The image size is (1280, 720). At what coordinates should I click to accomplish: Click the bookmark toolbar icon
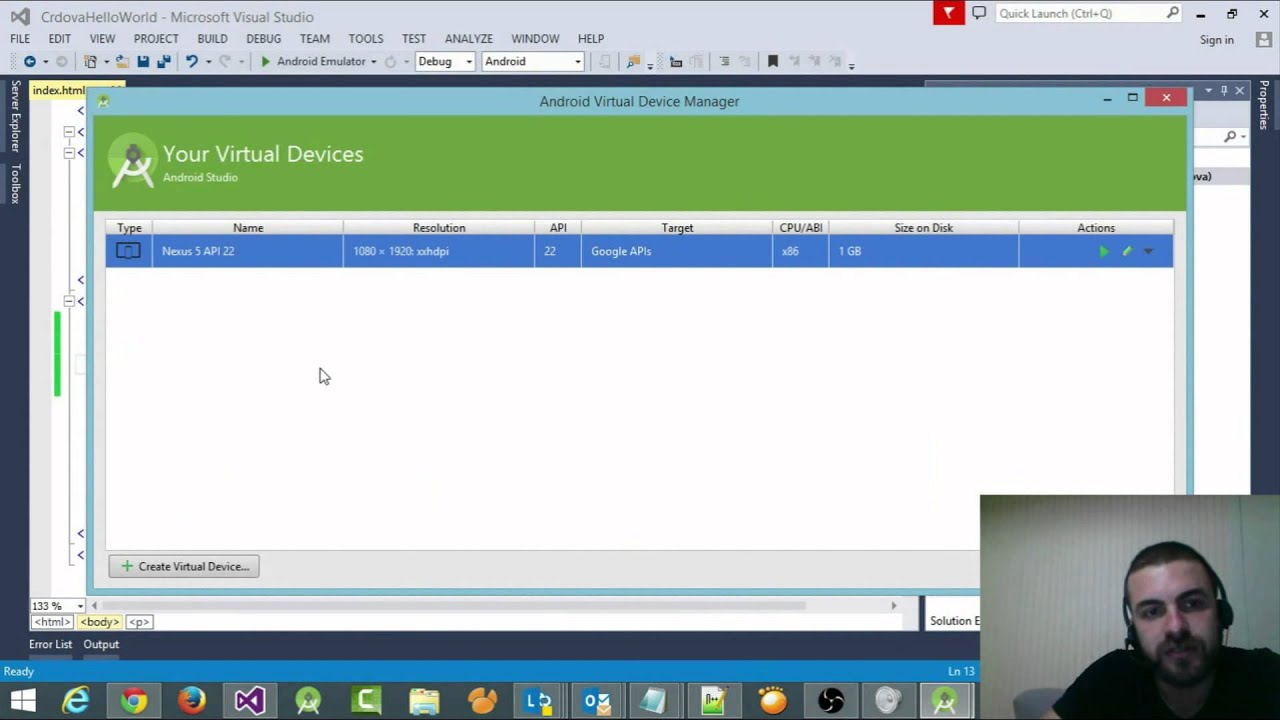coord(772,62)
